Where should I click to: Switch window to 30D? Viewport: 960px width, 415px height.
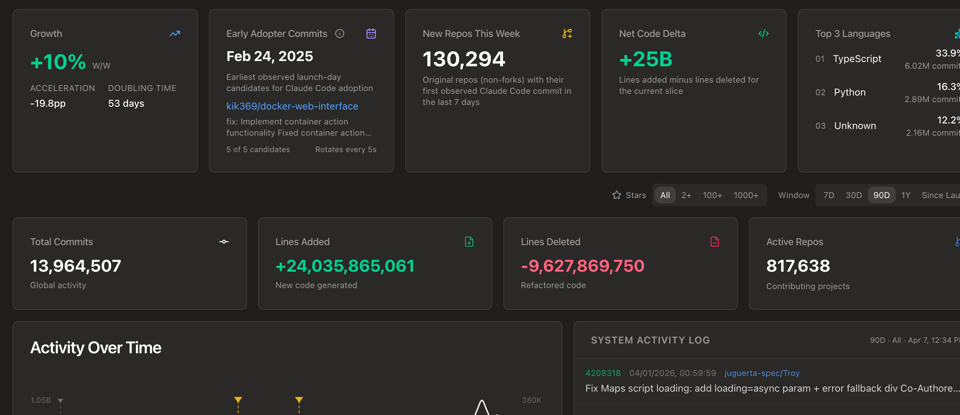pyautogui.click(x=853, y=195)
